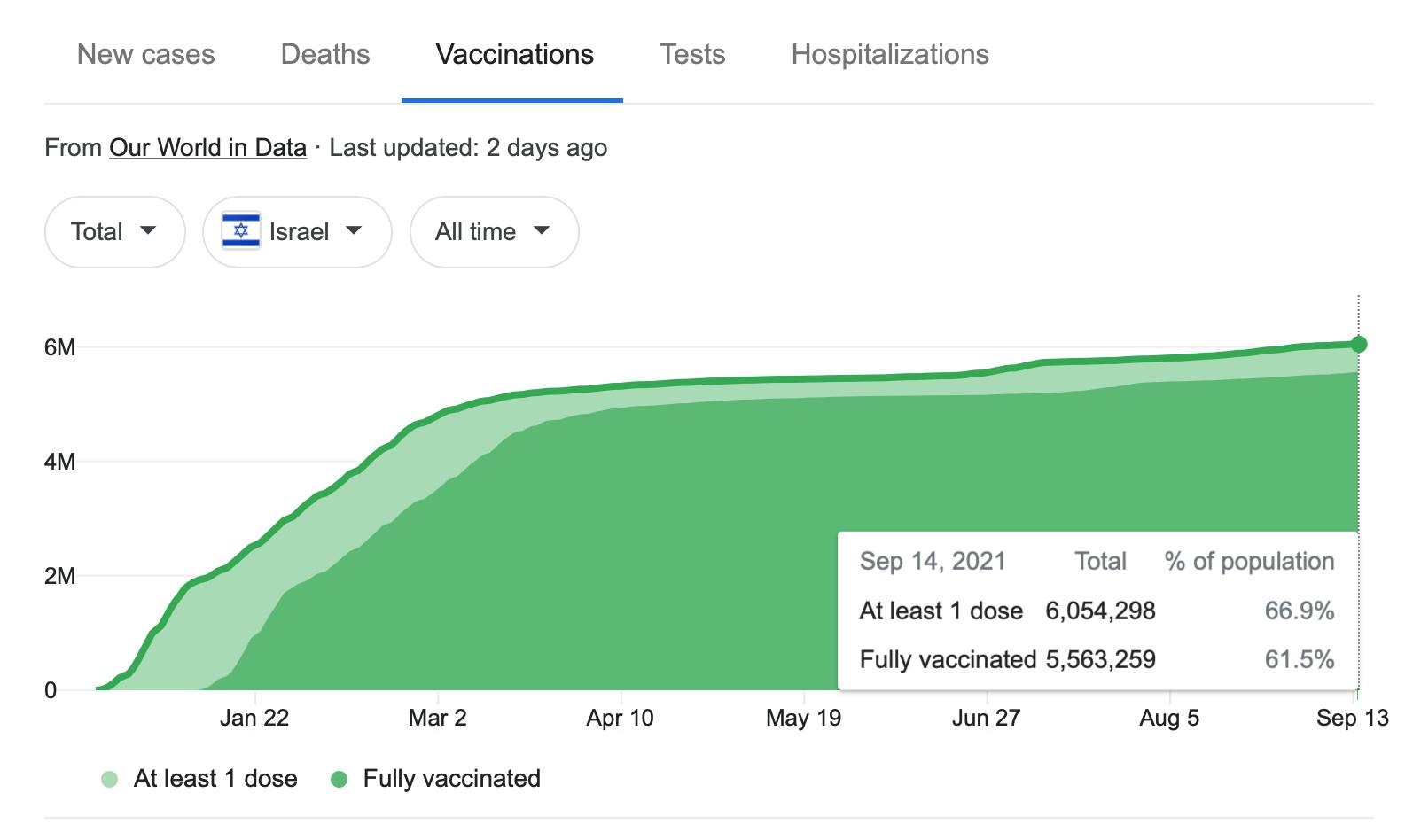Open the Deaths tab
The width and height of the screenshot is (1413, 840).
[325, 55]
